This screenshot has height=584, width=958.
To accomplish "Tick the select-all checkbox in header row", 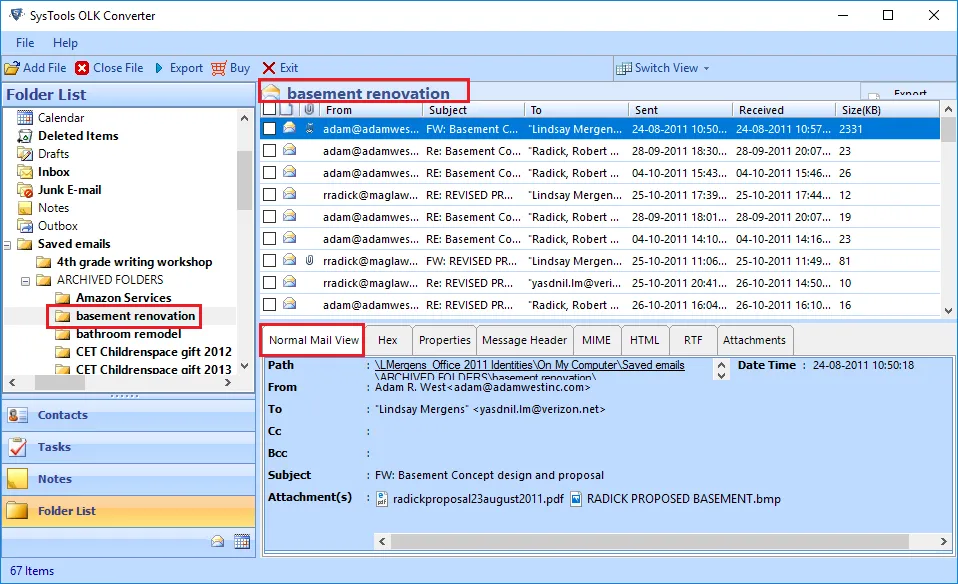I will pos(269,109).
